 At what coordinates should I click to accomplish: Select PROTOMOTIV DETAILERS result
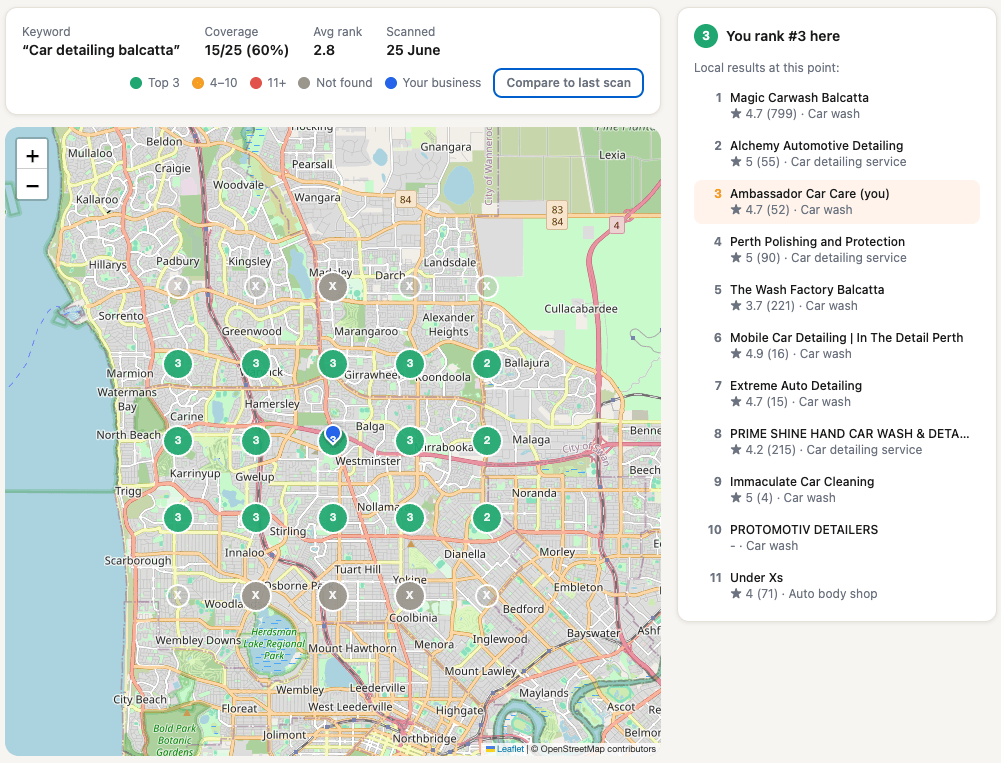pyautogui.click(x=837, y=538)
